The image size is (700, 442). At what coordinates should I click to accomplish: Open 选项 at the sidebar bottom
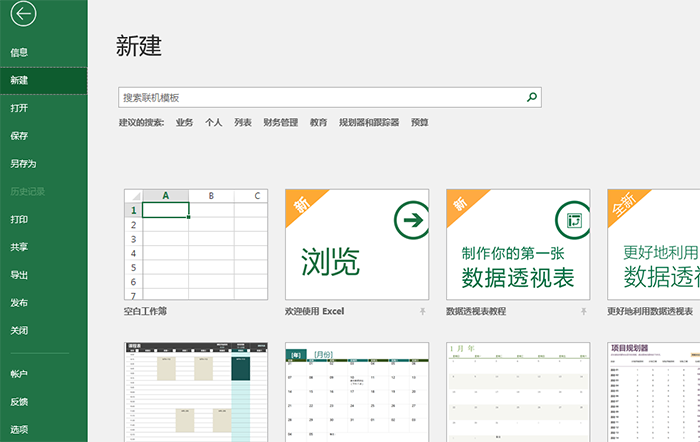(19, 429)
